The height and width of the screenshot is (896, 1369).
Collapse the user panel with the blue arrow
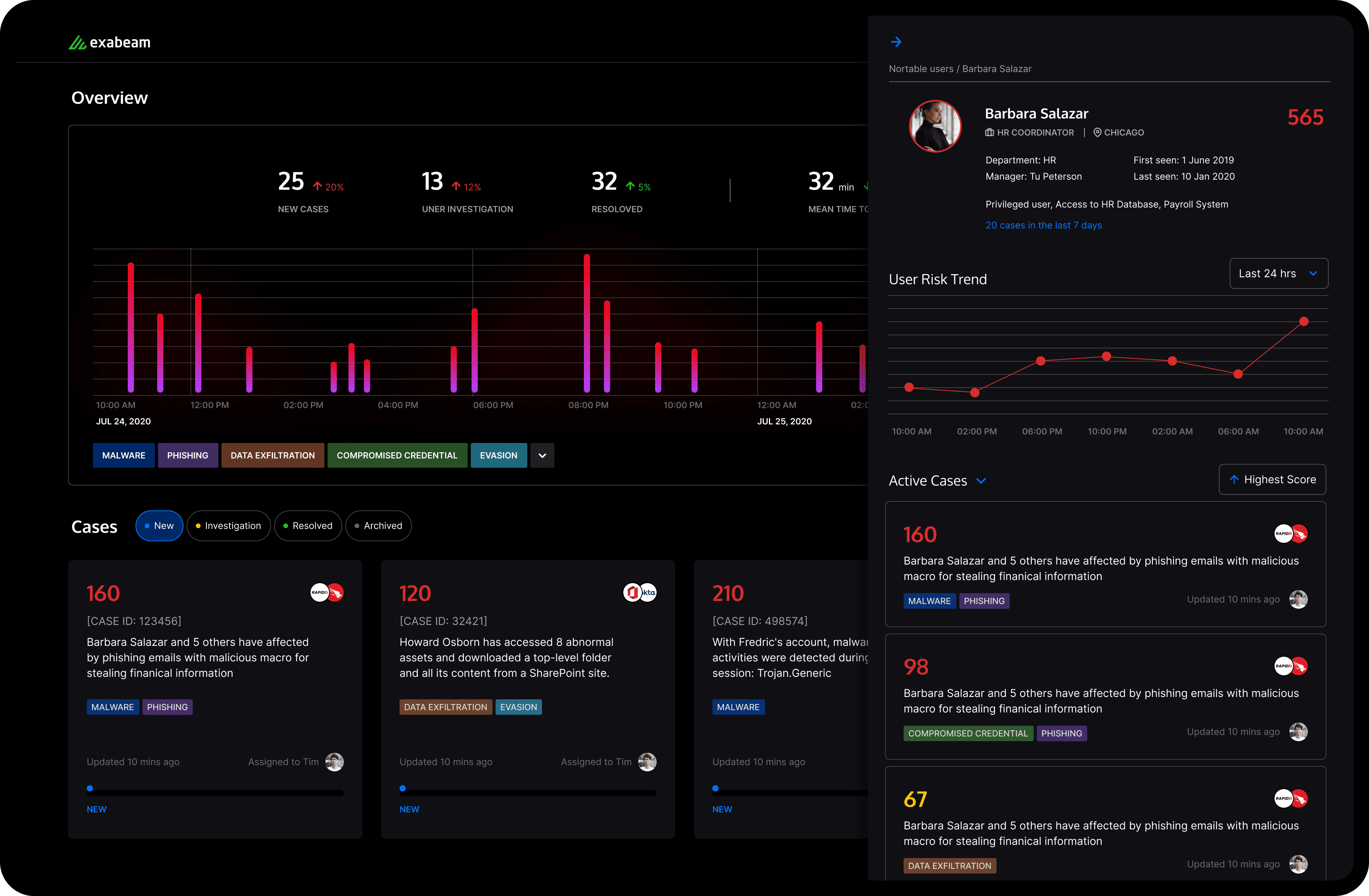(896, 42)
